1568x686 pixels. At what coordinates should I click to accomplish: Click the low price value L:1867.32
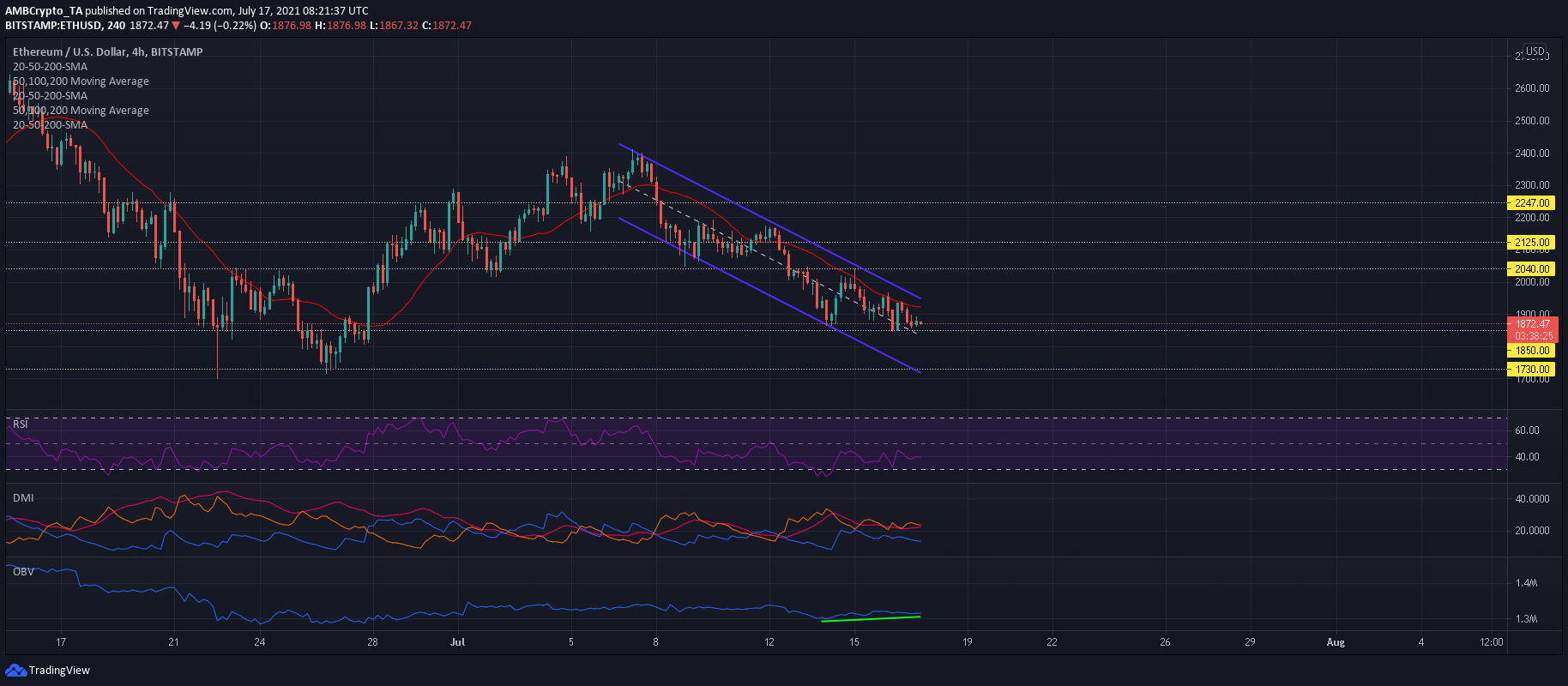tap(396, 25)
